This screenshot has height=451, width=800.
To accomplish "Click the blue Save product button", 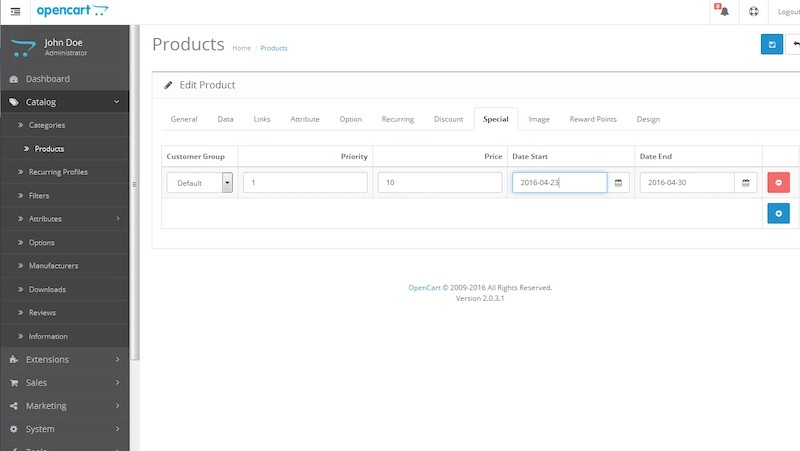I will point(772,44).
